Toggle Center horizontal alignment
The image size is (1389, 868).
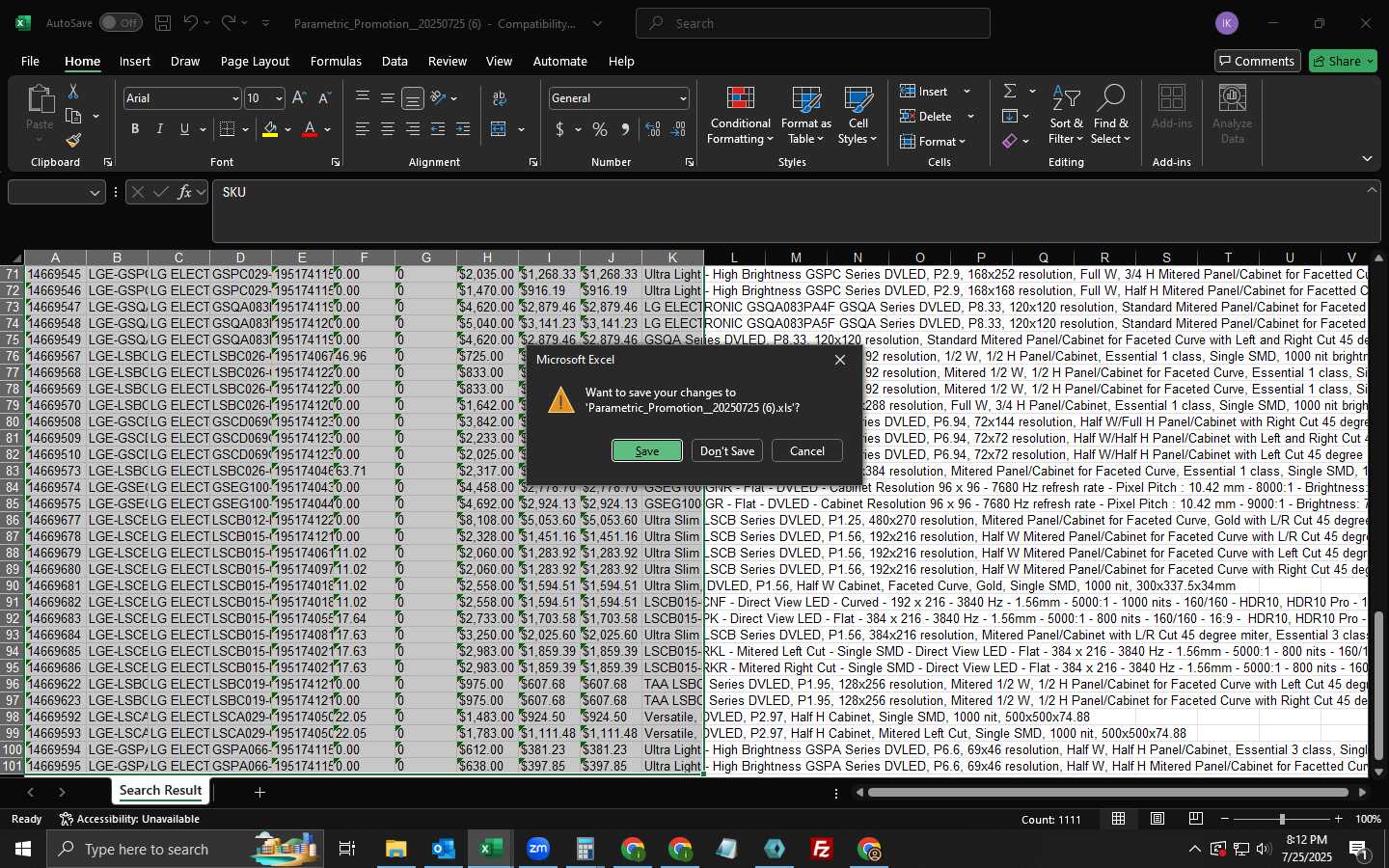point(388,129)
